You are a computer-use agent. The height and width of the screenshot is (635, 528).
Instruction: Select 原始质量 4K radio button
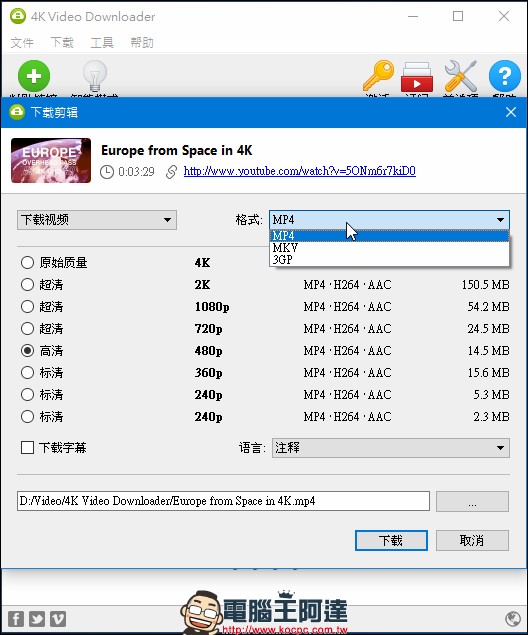click(x=27, y=262)
